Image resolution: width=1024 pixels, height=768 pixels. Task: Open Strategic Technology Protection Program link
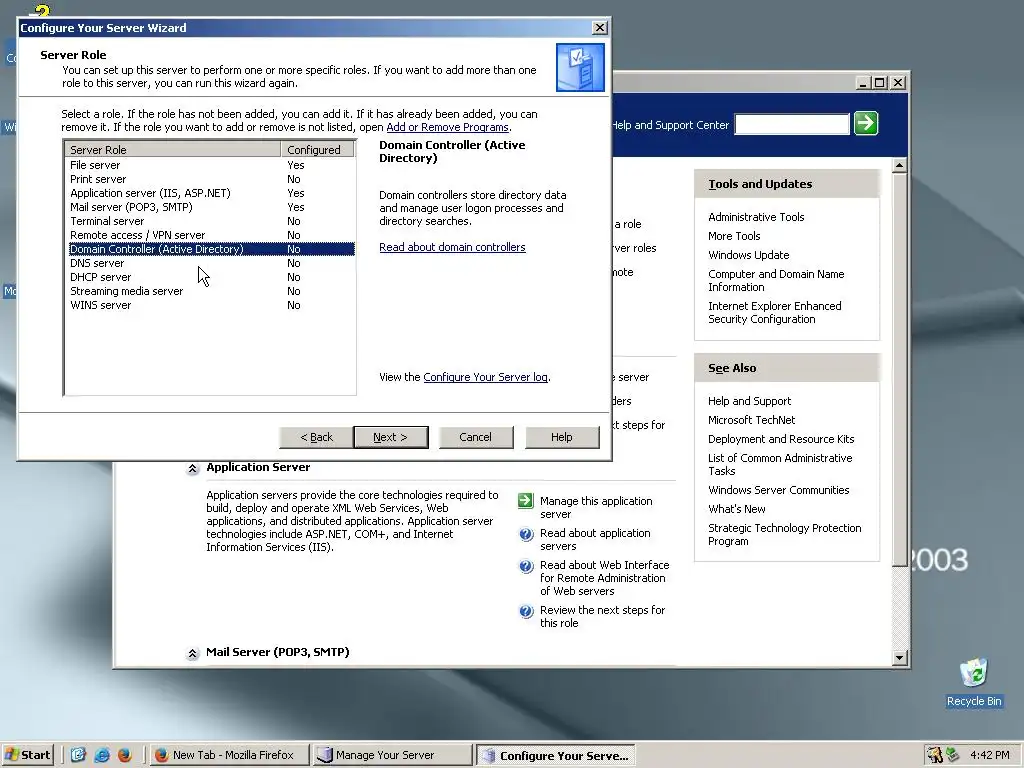(x=784, y=534)
